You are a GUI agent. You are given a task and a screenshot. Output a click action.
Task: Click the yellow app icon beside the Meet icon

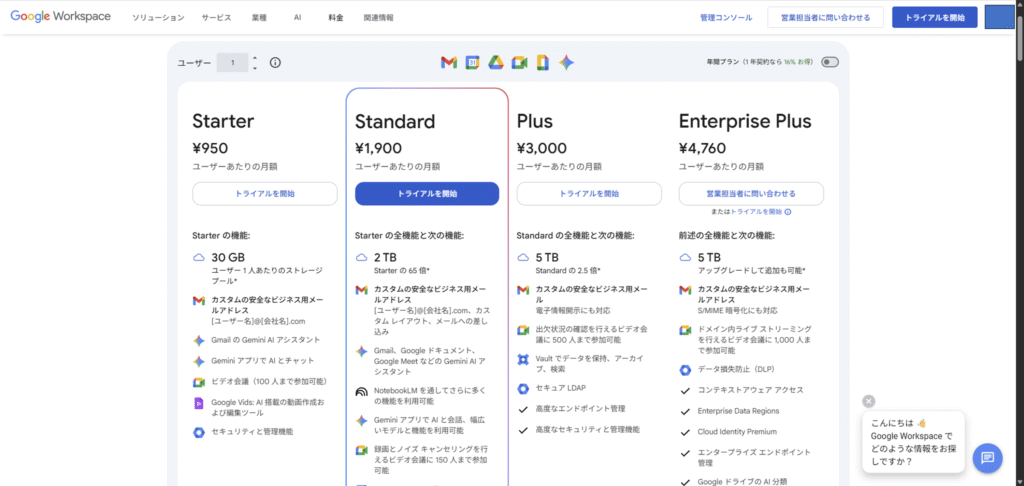point(542,63)
